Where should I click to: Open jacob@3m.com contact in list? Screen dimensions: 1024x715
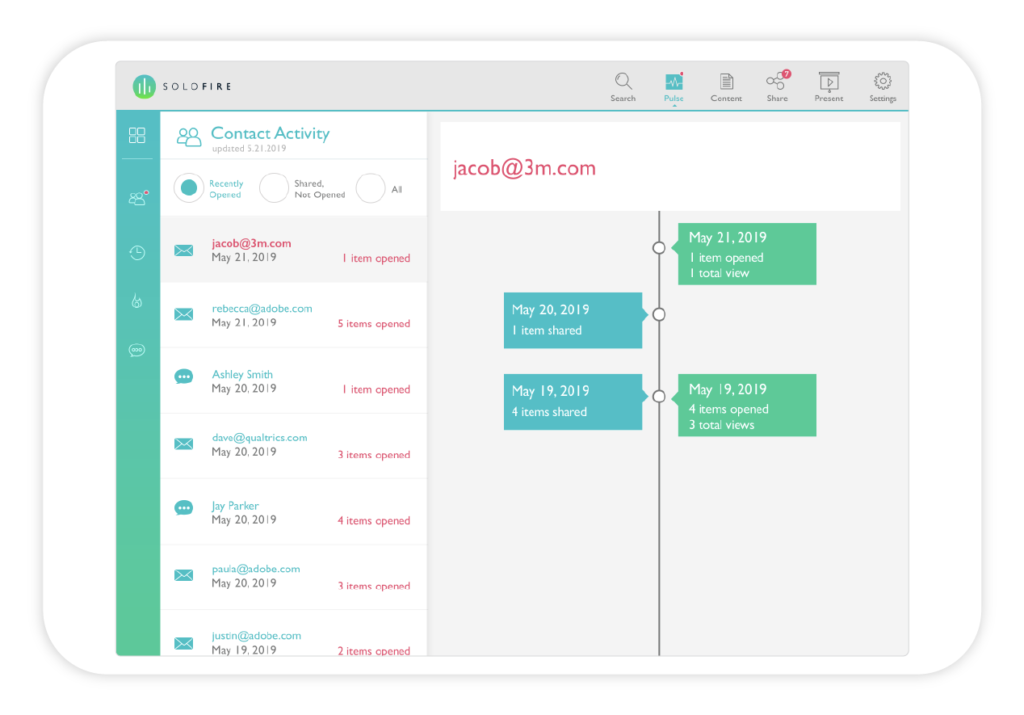tap(294, 250)
